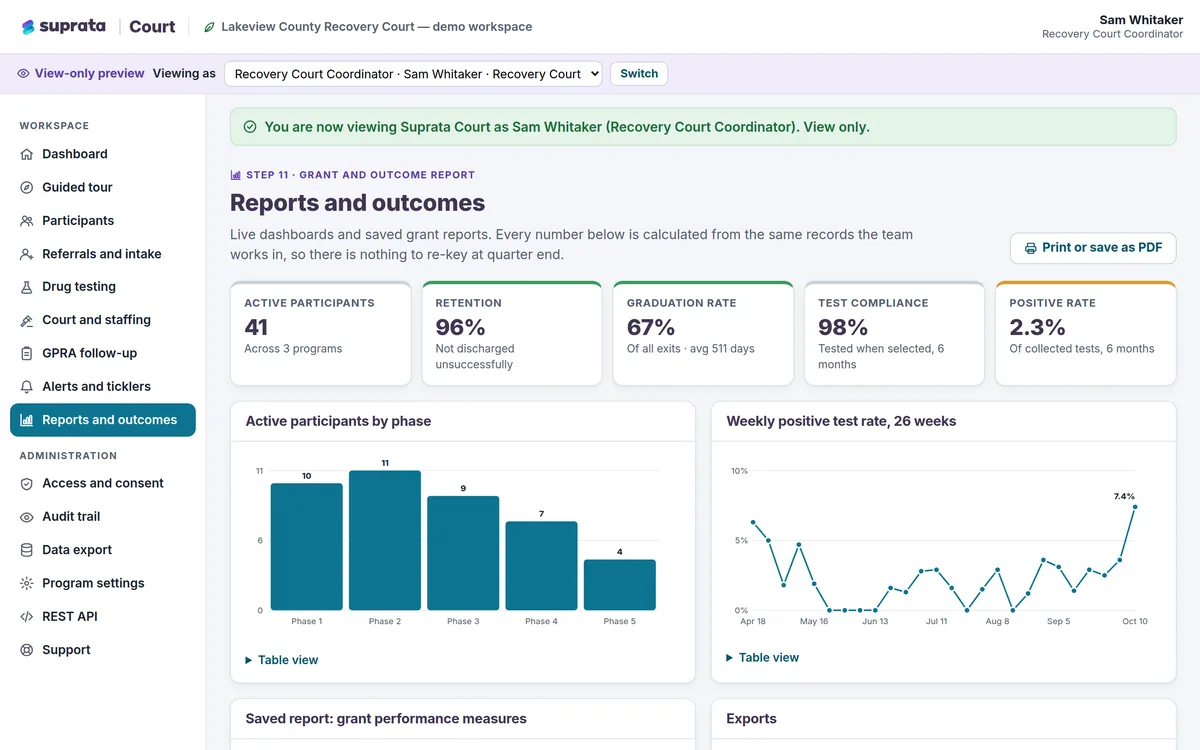
Task: Open the Alerts and ticklers bell icon
Action: point(27,387)
